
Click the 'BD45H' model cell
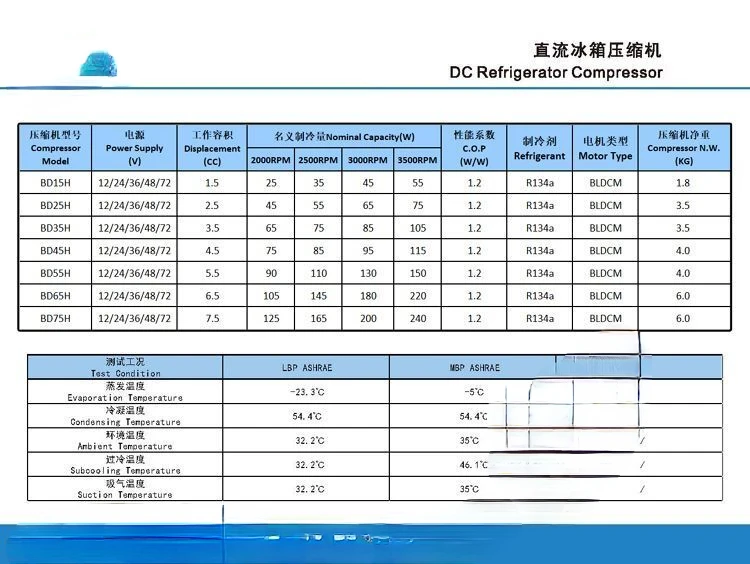[55, 251]
